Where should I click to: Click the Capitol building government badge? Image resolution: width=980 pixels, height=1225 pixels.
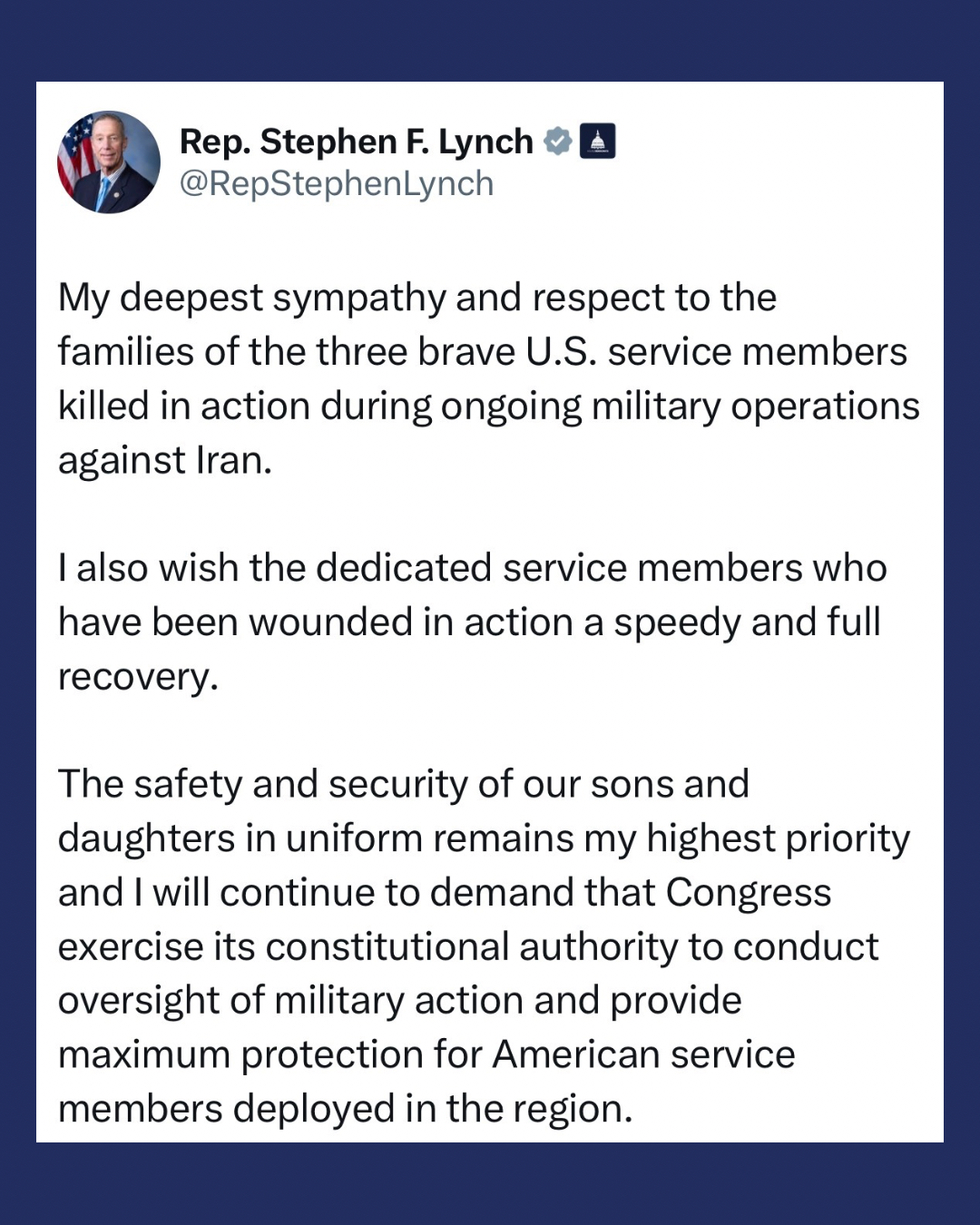(597, 142)
